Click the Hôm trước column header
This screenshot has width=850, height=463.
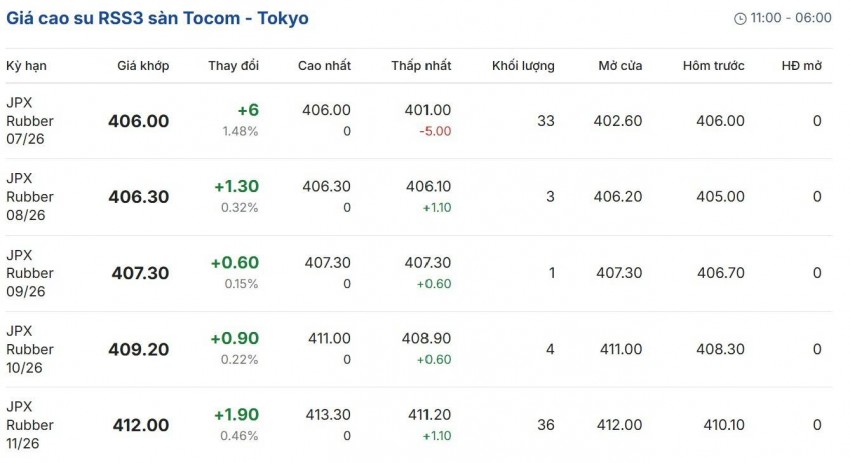click(x=713, y=66)
